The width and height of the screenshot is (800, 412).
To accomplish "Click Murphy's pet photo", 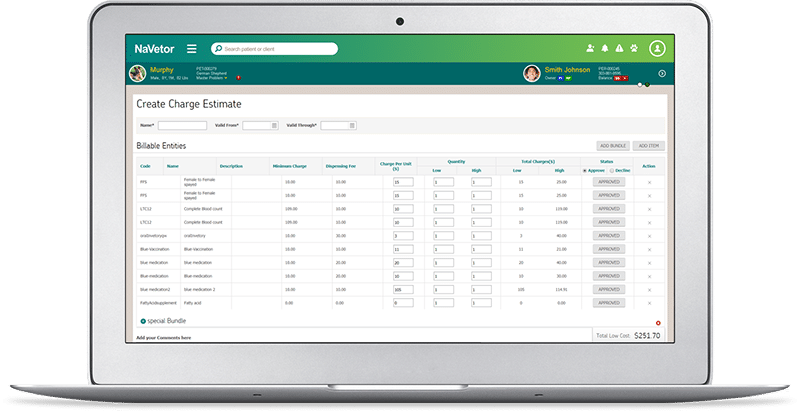I will [137, 73].
